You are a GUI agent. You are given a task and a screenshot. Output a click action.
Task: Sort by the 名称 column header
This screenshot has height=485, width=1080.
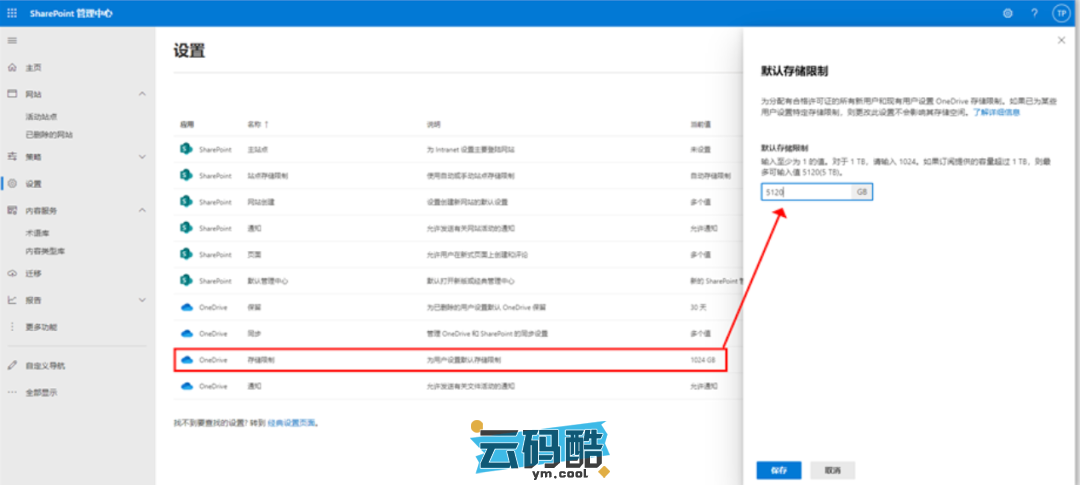pos(258,125)
